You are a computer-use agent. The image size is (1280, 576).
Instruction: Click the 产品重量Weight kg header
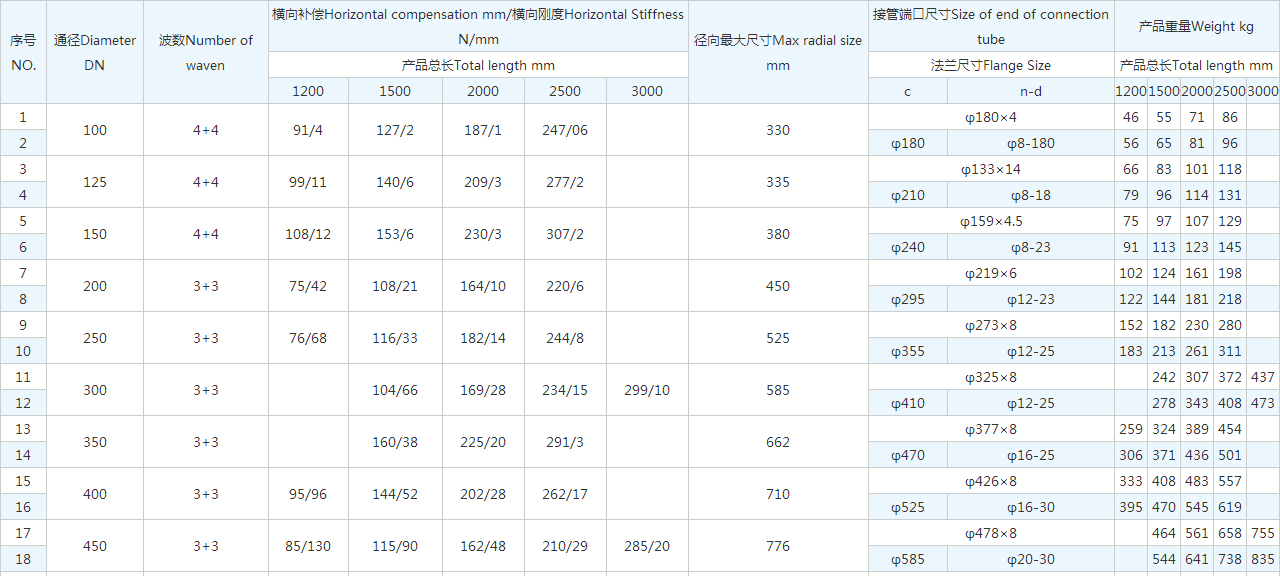[1196, 26]
